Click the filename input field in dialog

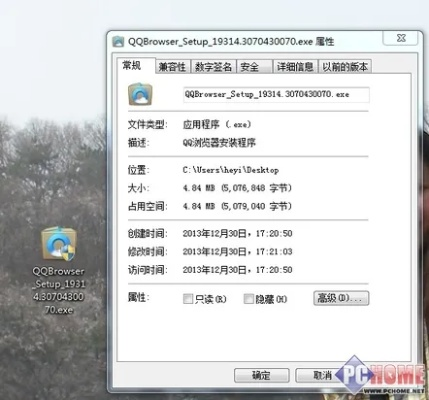click(x=276, y=94)
